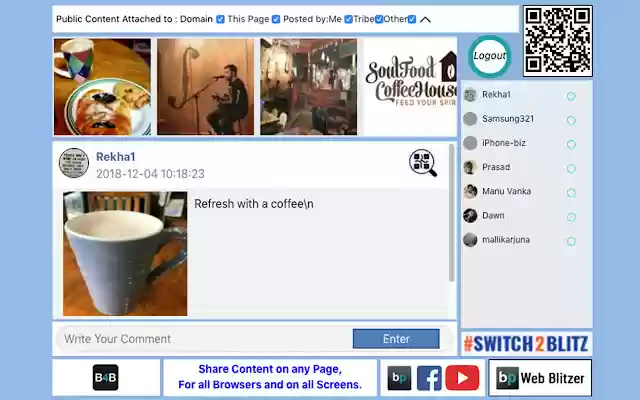640x400 pixels.
Task: Collapse the filter bar with the up chevron
Action: pos(425,20)
